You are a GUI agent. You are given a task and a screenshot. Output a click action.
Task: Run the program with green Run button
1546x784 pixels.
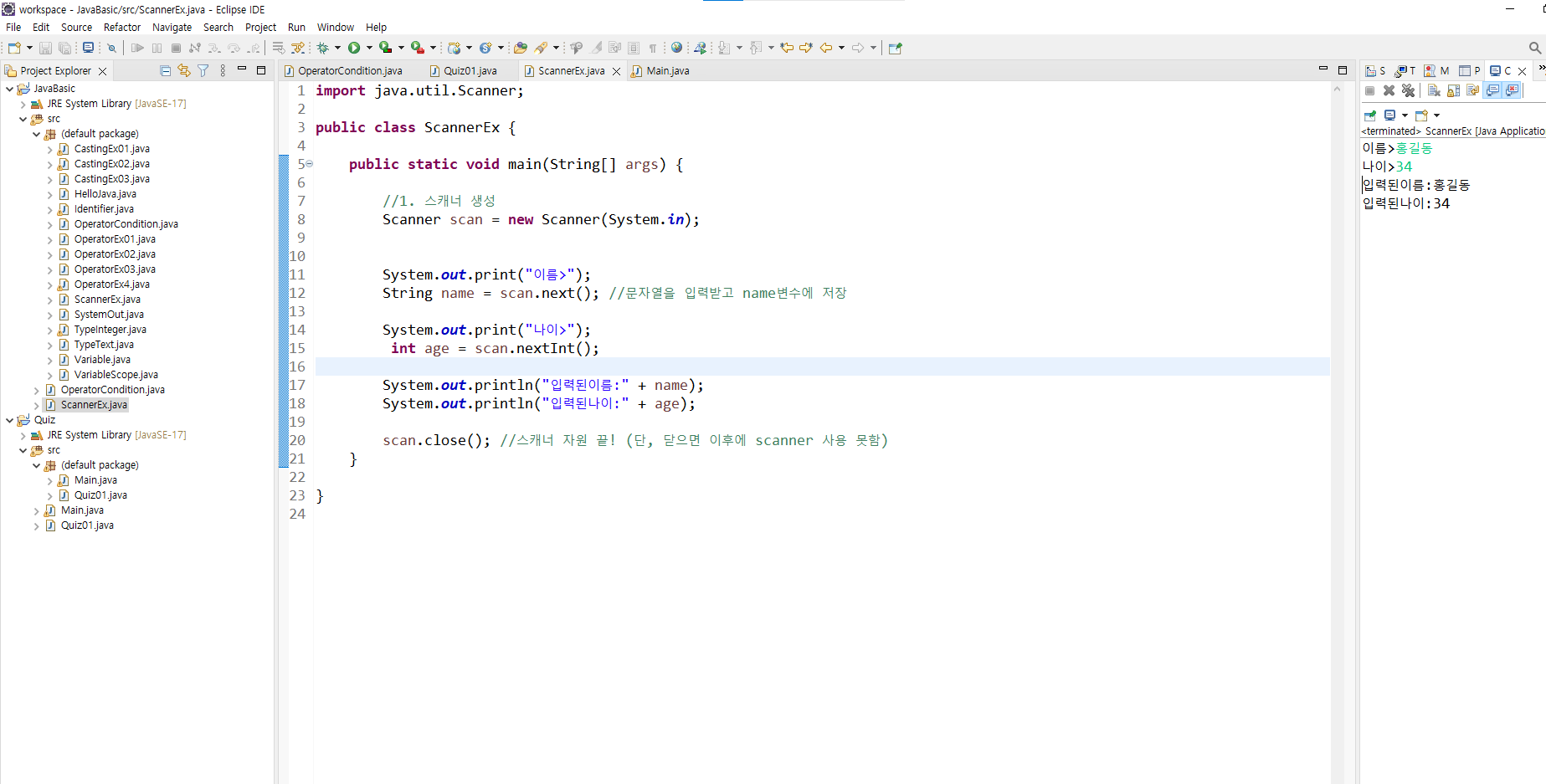pos(354,48)
